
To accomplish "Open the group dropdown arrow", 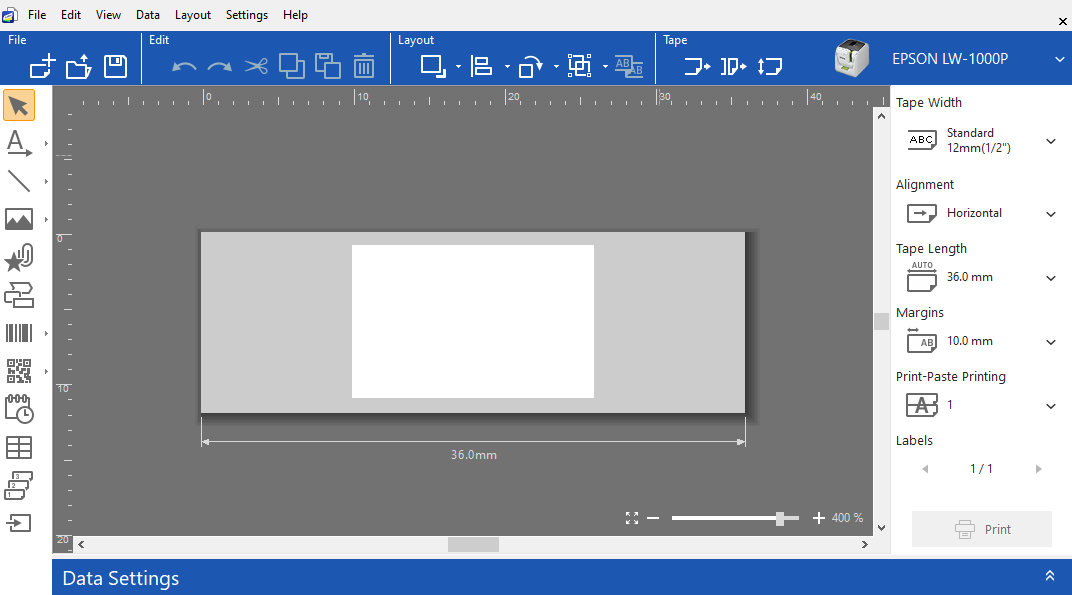I will tap(605, 66).
